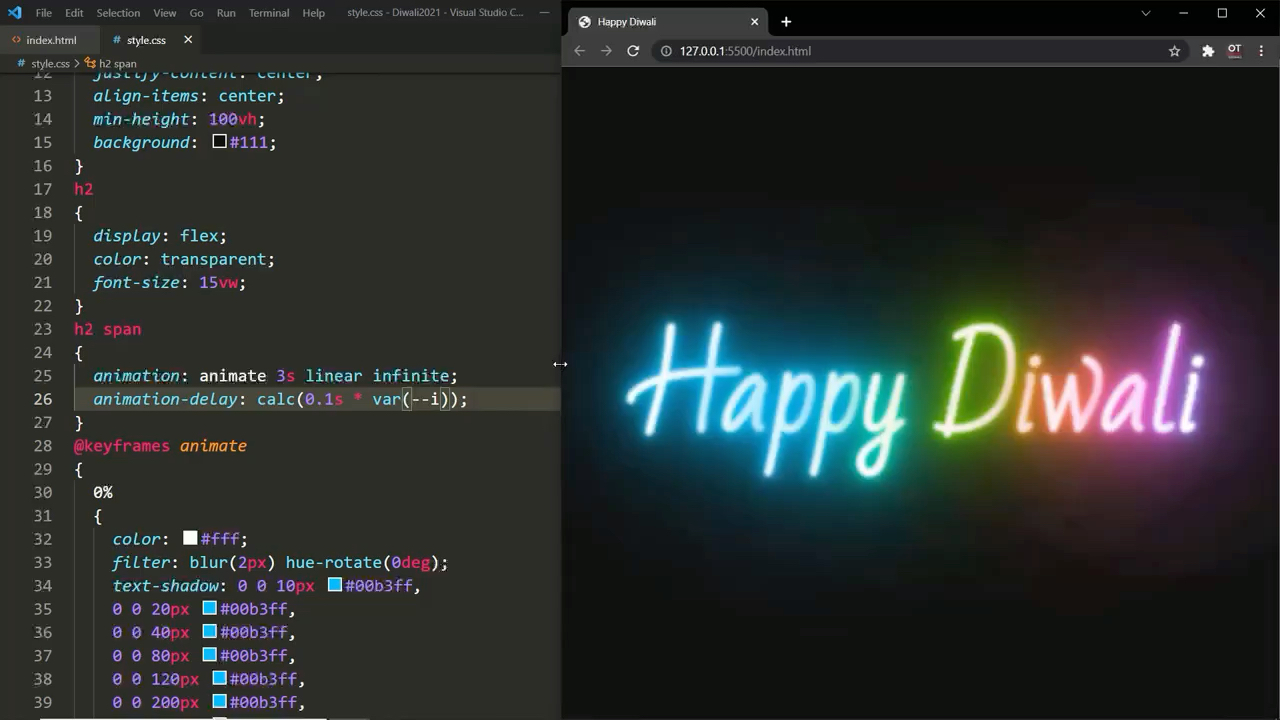
Task: Go back in browser history
Action: pyautogui.click(x=580, y=51)
